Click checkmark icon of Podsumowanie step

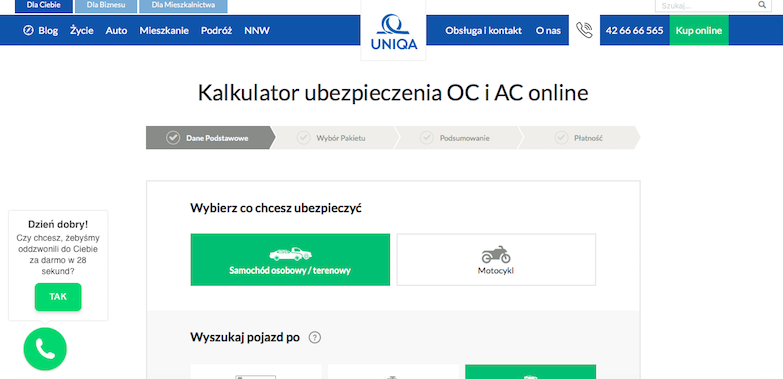tap(427, 138)
